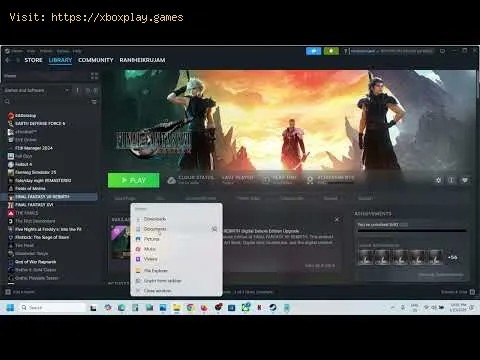
Task: Click the Cloud Status icon
Action: tap(171, 180)
